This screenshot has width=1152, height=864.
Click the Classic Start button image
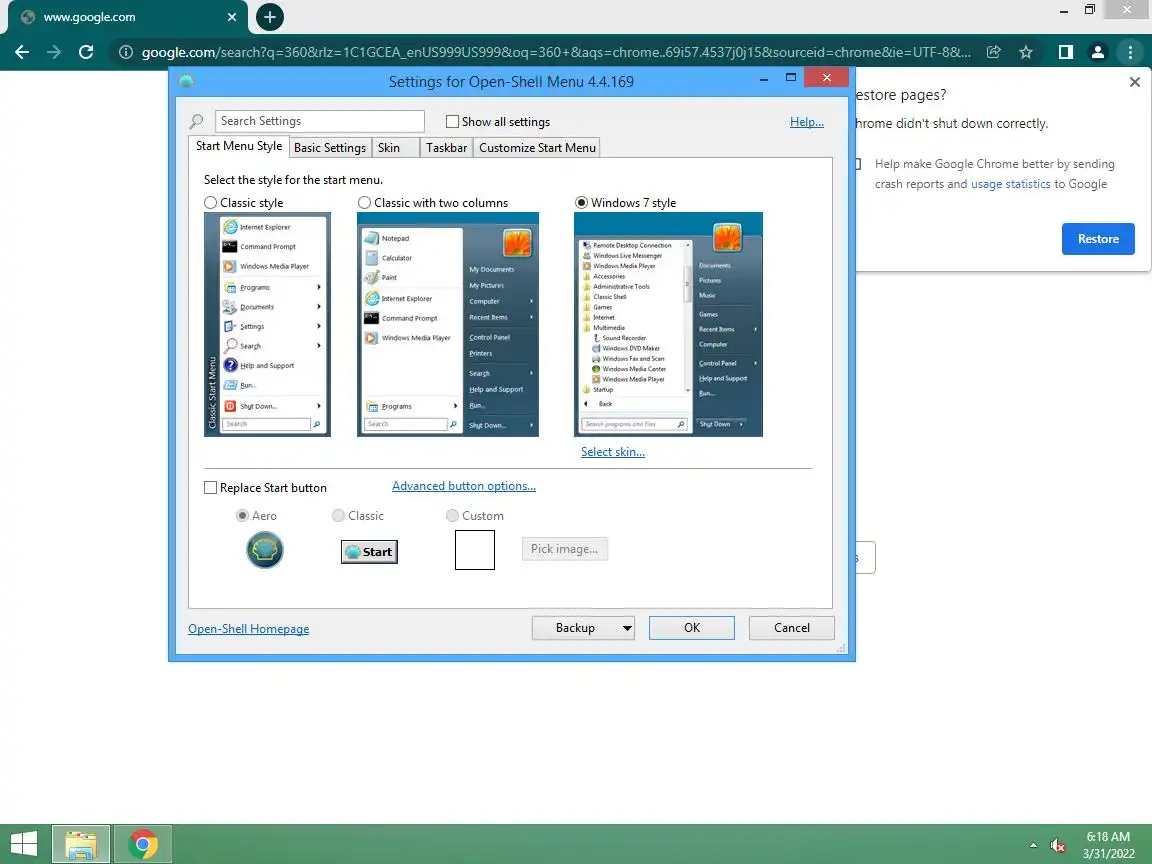[x=369, y=552]
